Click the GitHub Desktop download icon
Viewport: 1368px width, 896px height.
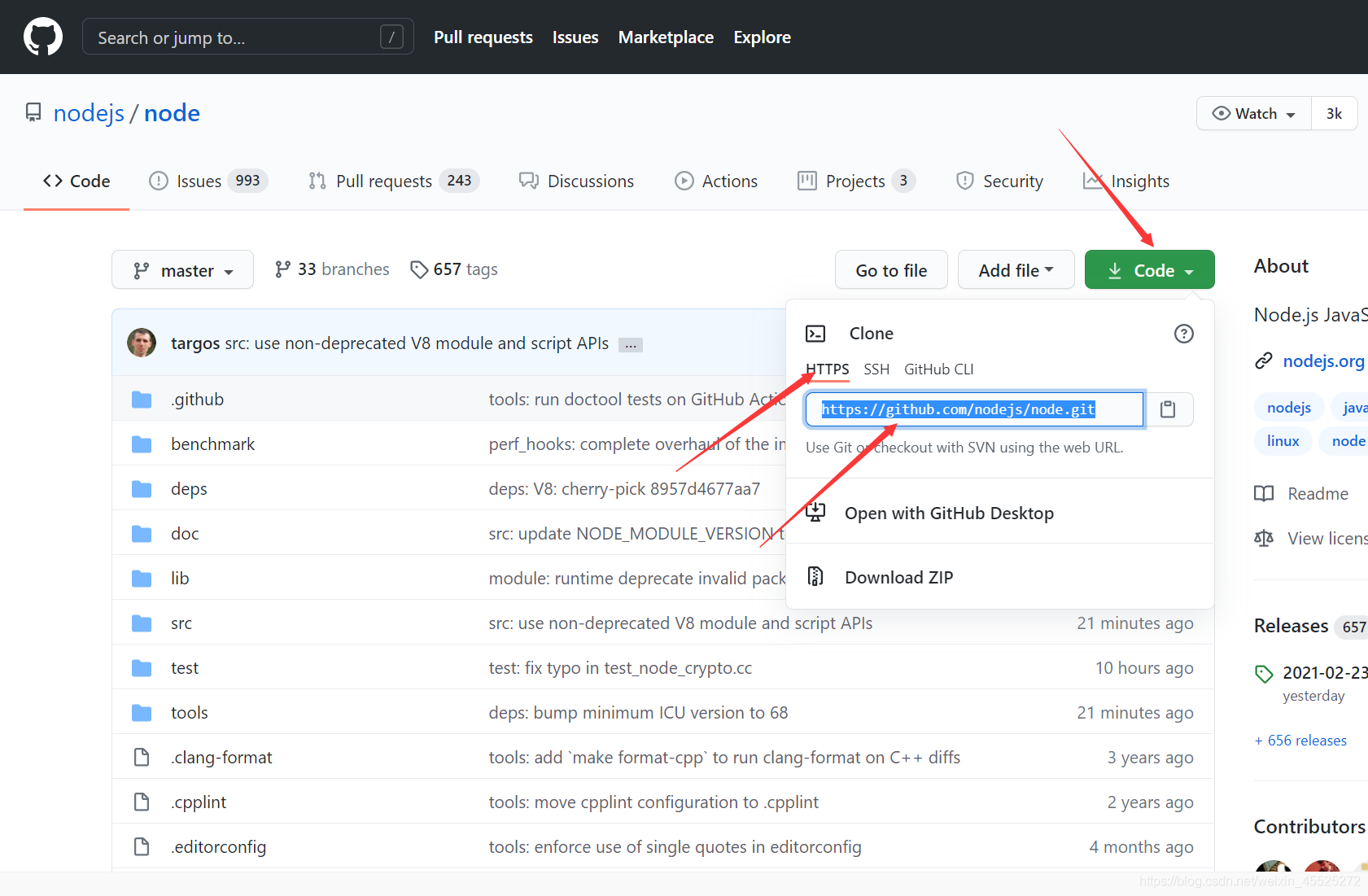coord(815,512)
